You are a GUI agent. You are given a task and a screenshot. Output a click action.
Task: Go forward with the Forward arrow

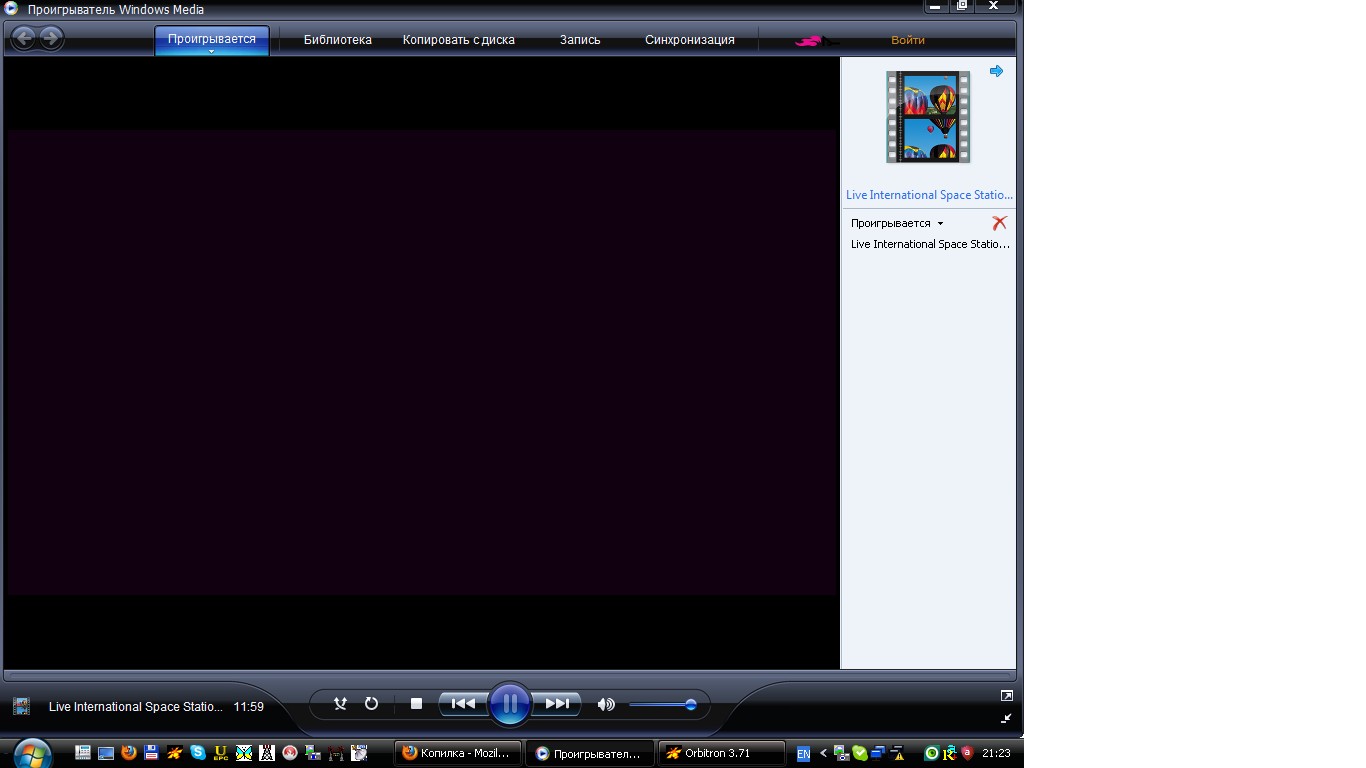[50, 38]
